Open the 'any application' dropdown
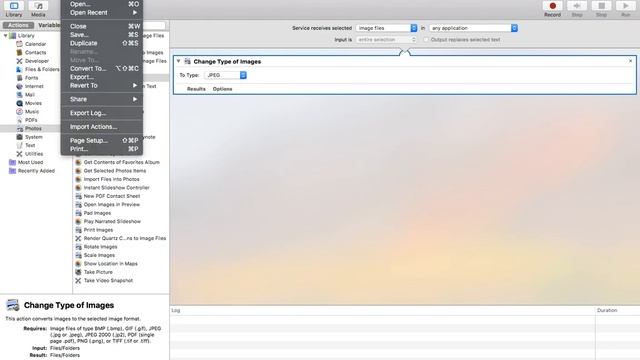The image size is (640, 360). click(473, 28)
